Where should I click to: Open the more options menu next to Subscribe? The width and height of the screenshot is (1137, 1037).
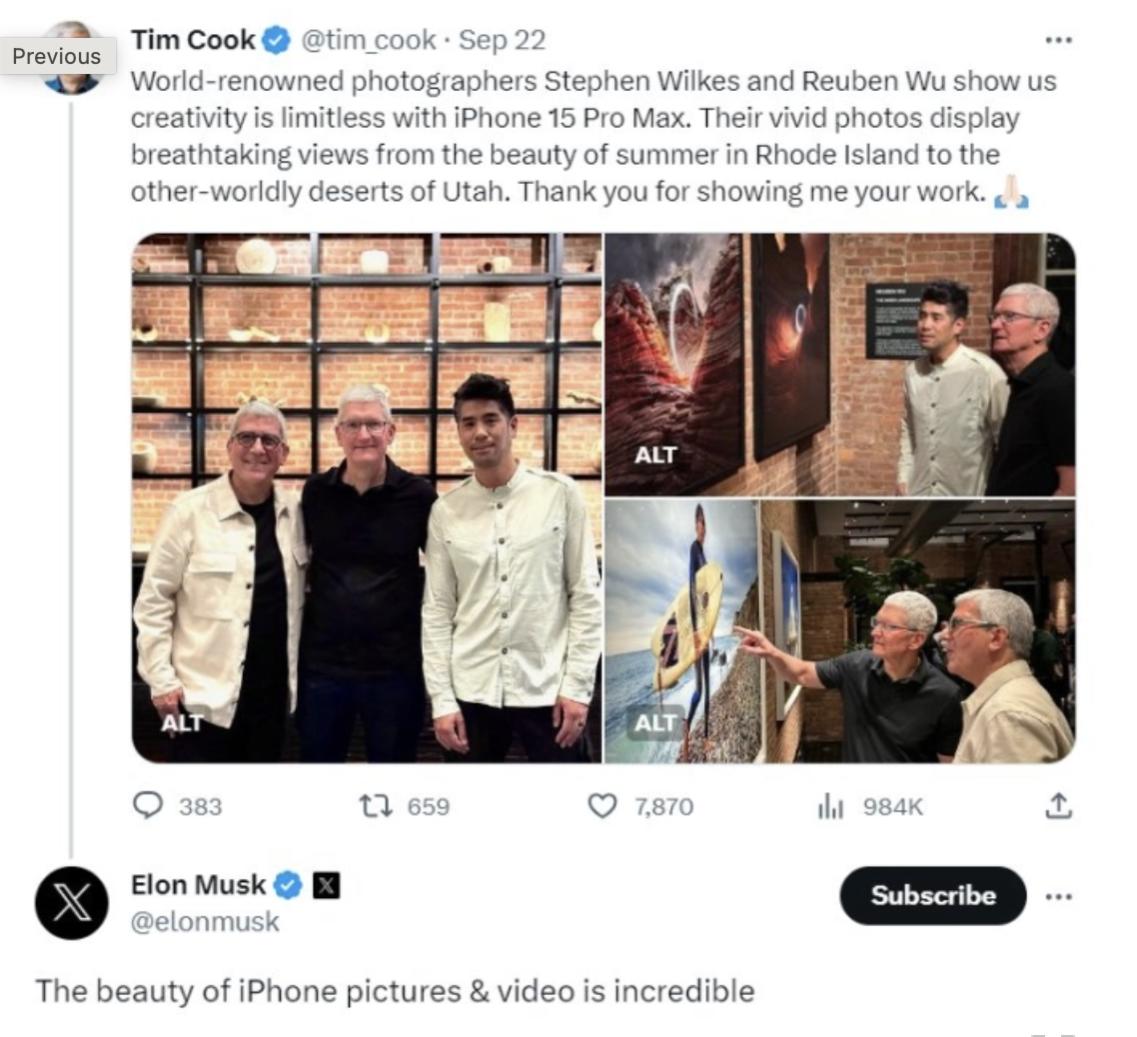[1058, 896]
